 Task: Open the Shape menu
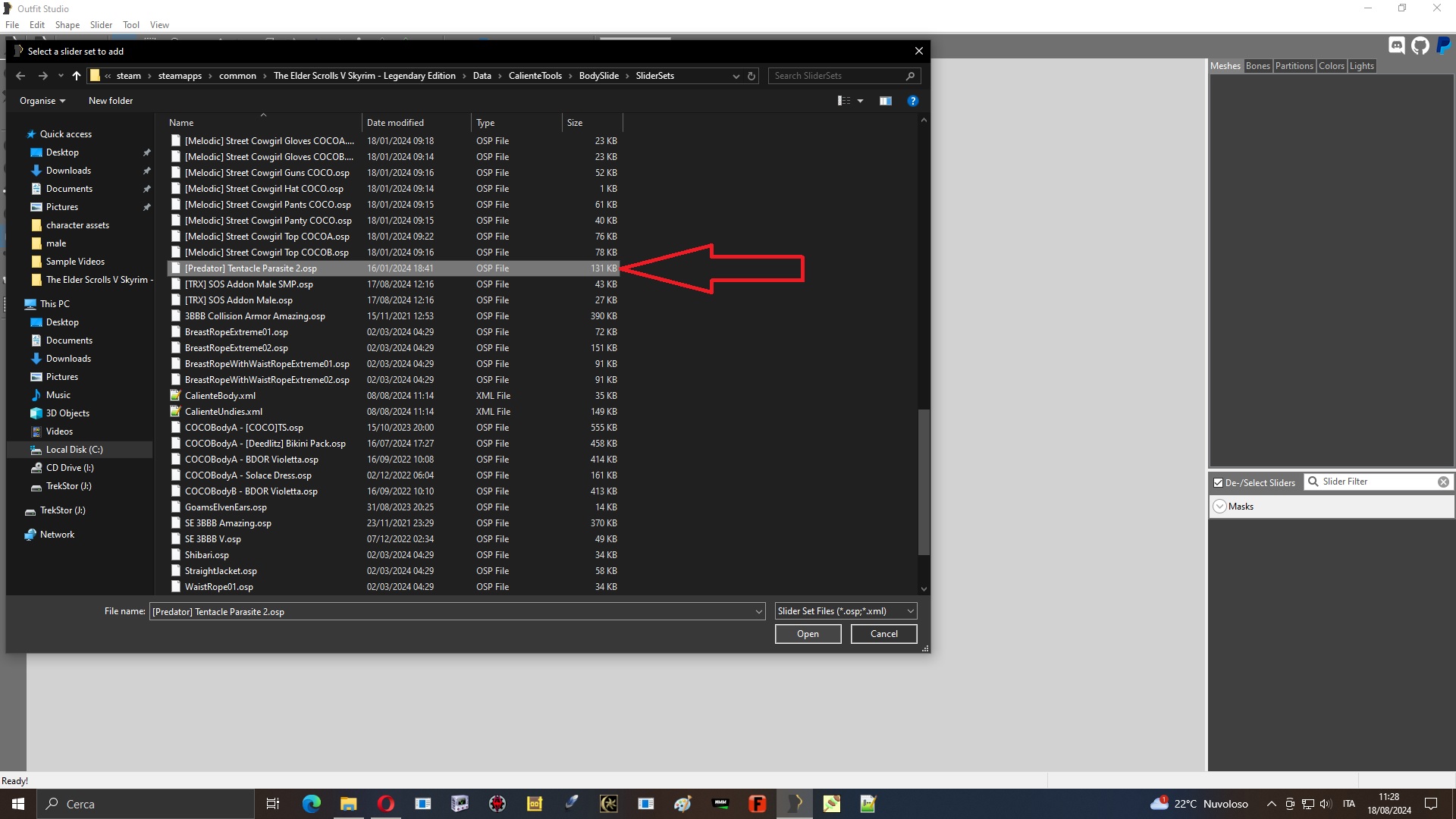tap(67, 25)
